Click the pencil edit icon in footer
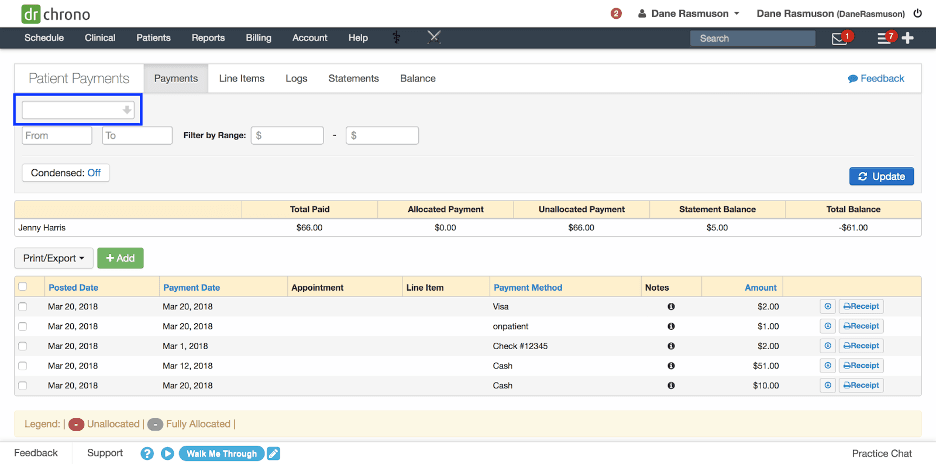 coord(274,453)
